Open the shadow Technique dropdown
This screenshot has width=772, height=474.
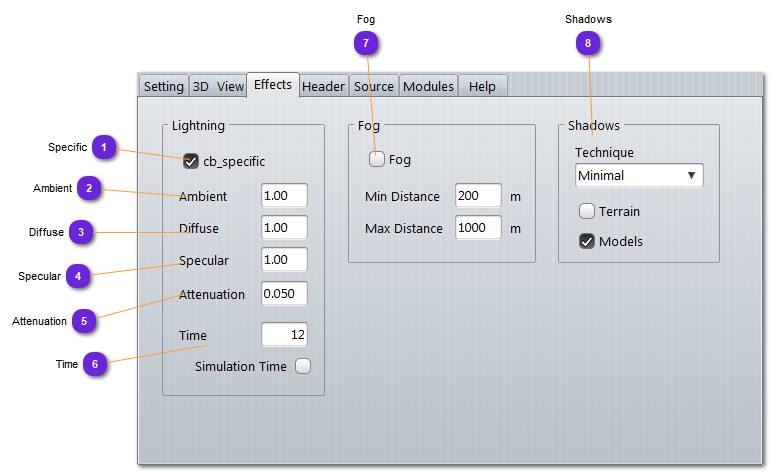click(x=639, y=176)
